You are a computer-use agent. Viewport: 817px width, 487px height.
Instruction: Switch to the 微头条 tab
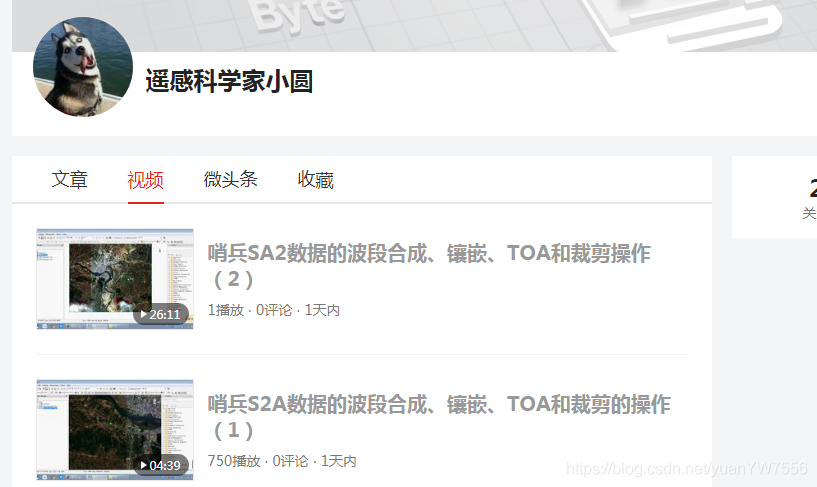[230, 179]
